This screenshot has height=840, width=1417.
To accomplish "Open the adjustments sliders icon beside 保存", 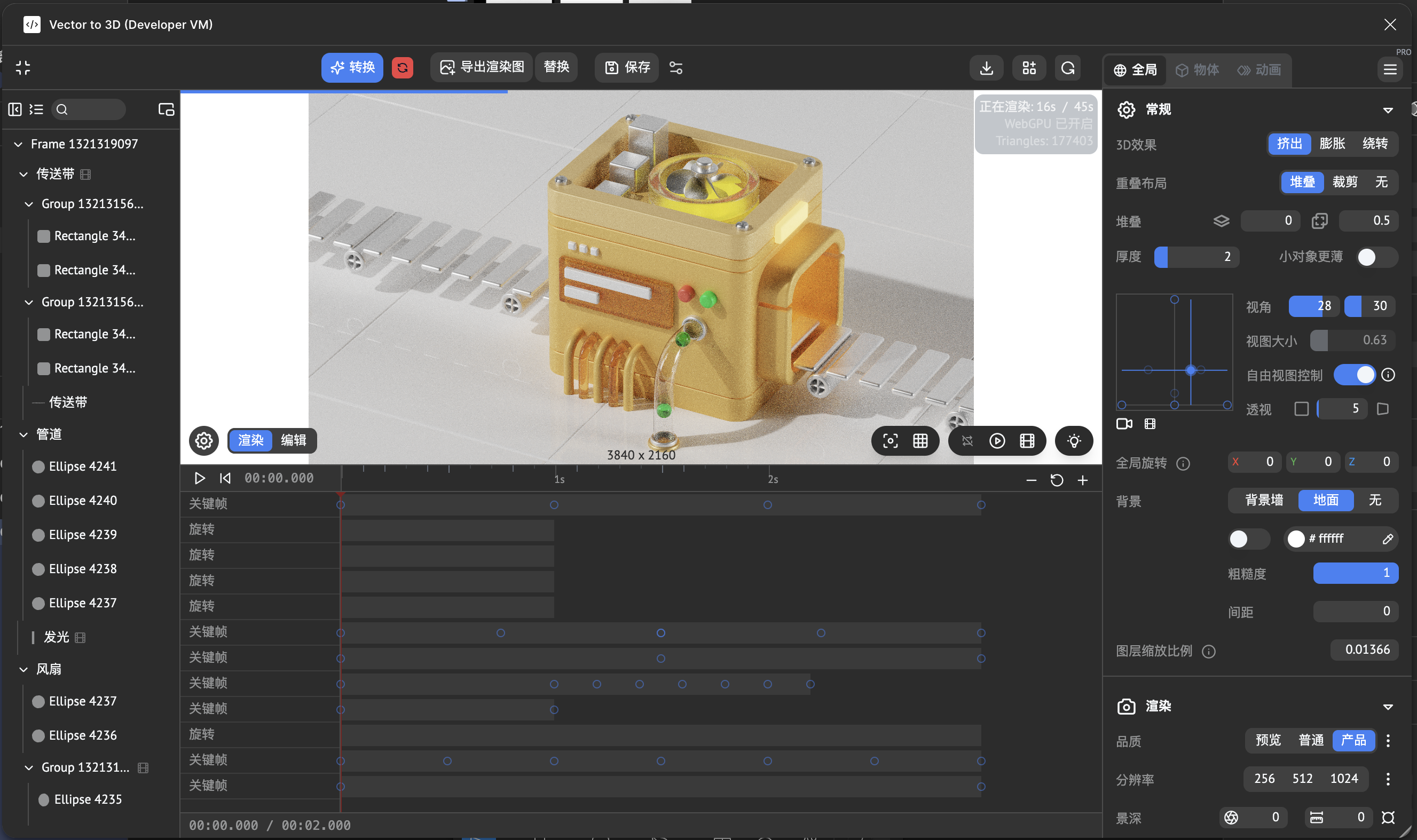I will [x=675, y=68].
